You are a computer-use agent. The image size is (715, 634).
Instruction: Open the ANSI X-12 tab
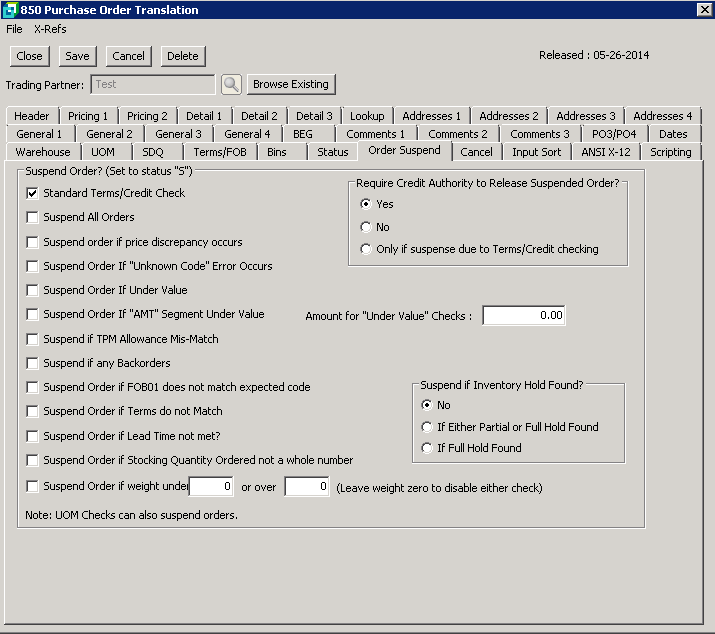point(607,152)
